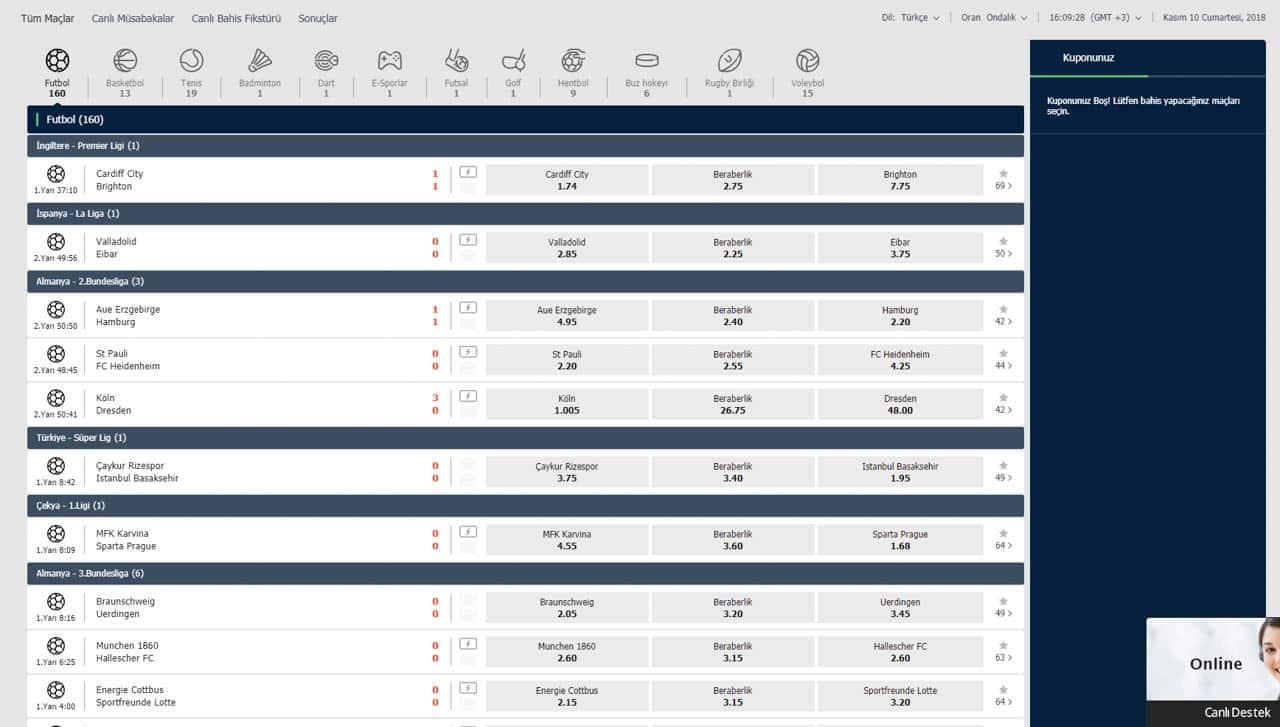Viewport: 1280px width, 727px height.
Task: Select the Tenis sport icon
Action: (x=191, y=62)
